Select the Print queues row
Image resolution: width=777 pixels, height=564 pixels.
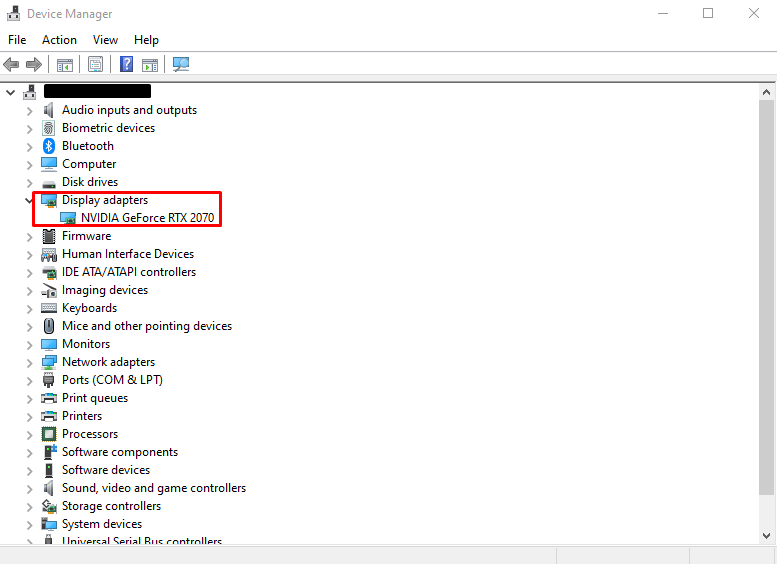(x=95, y=398)
